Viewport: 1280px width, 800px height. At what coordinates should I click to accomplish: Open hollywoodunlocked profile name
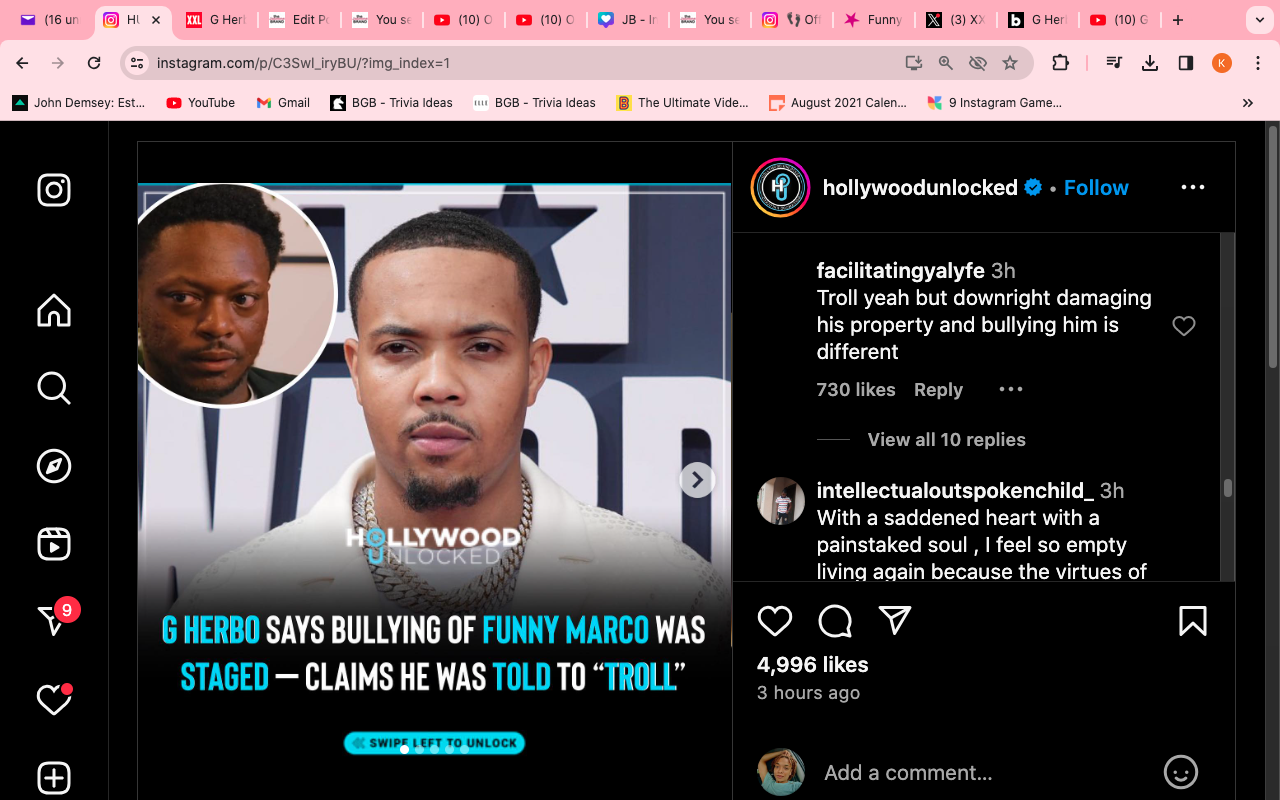[x=920, y=187]
